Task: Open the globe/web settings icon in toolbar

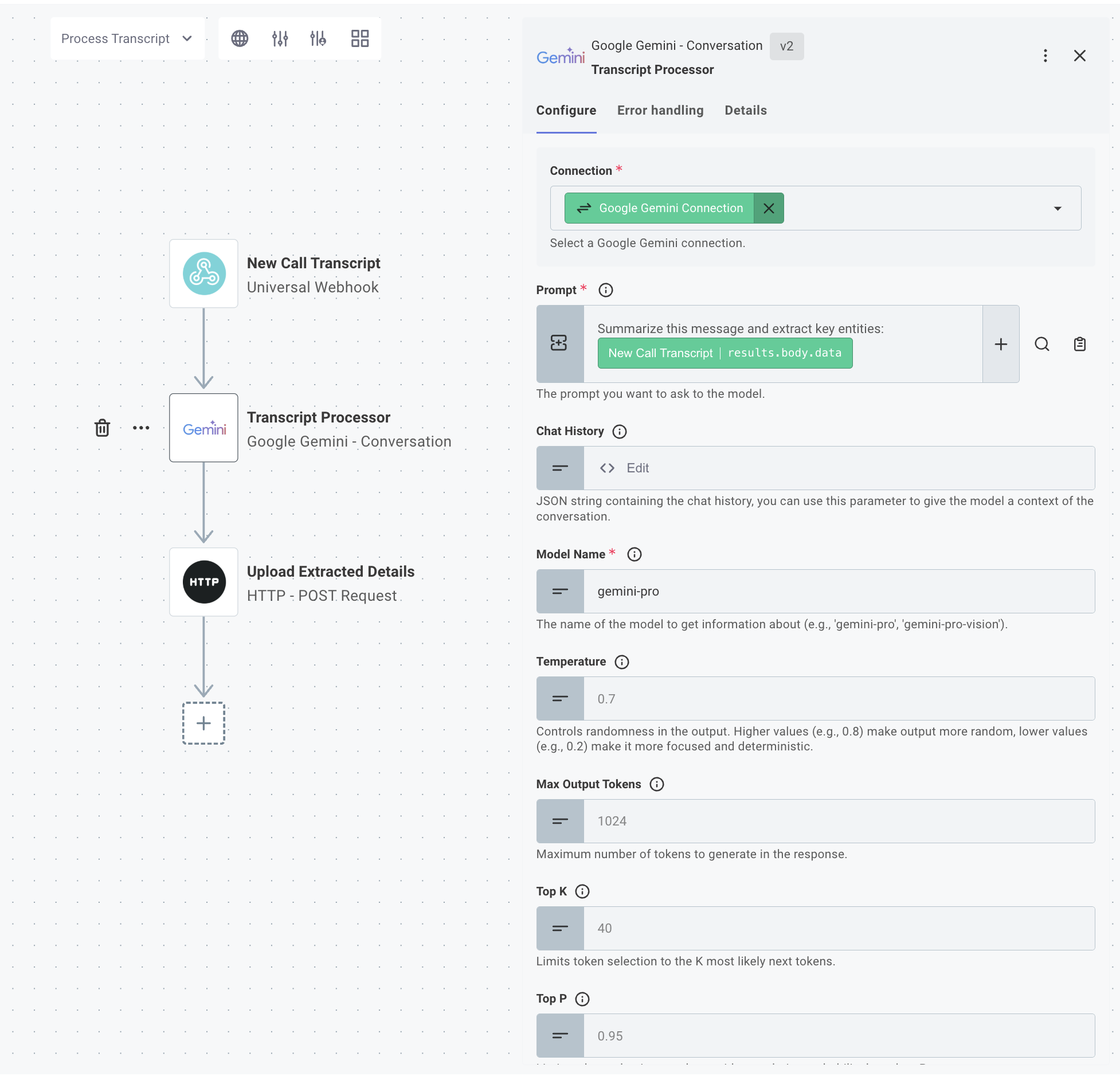Action: pos(240,38)
